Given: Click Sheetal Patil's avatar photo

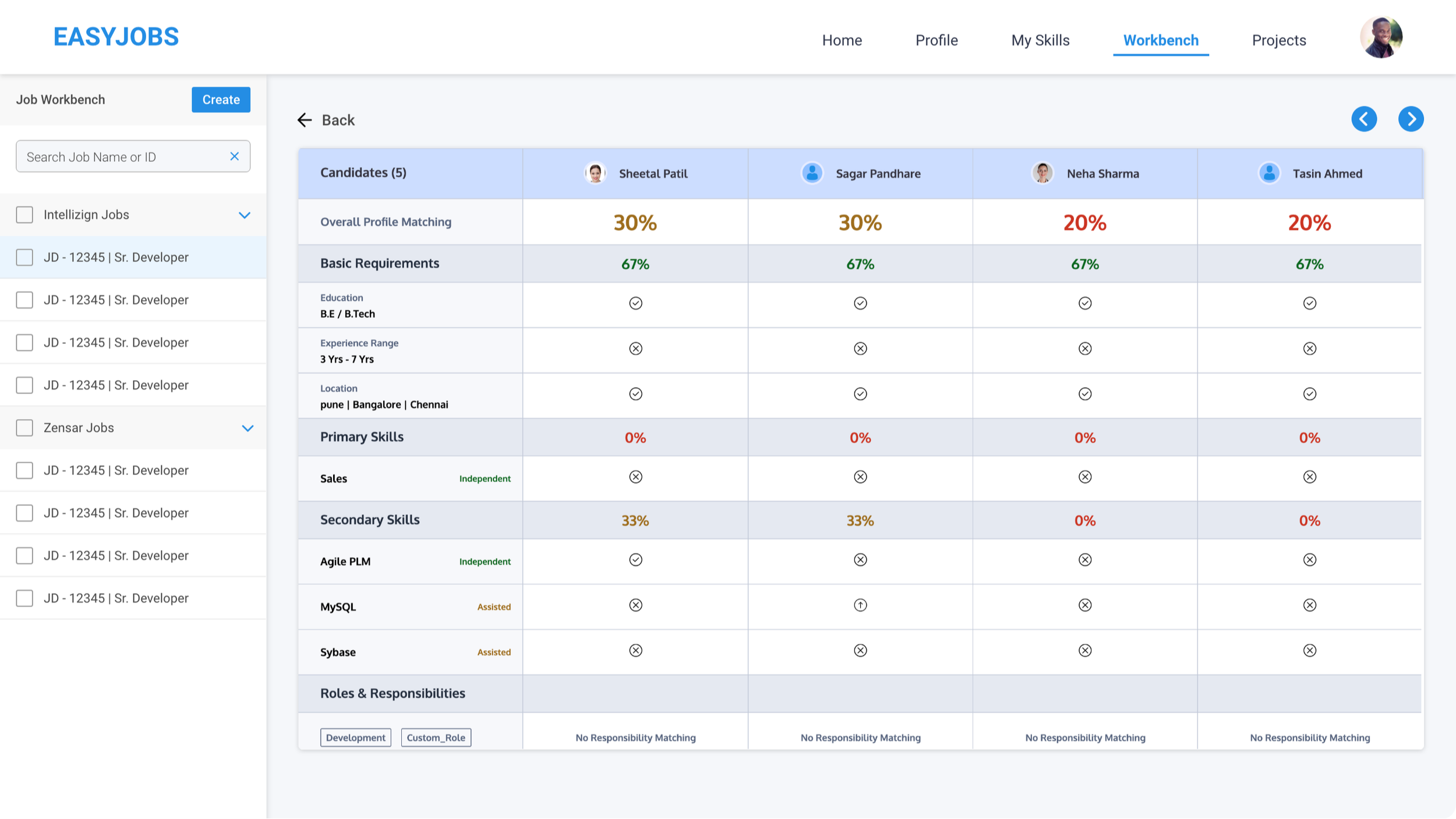Looking at the screenshot, I should 595,173.
